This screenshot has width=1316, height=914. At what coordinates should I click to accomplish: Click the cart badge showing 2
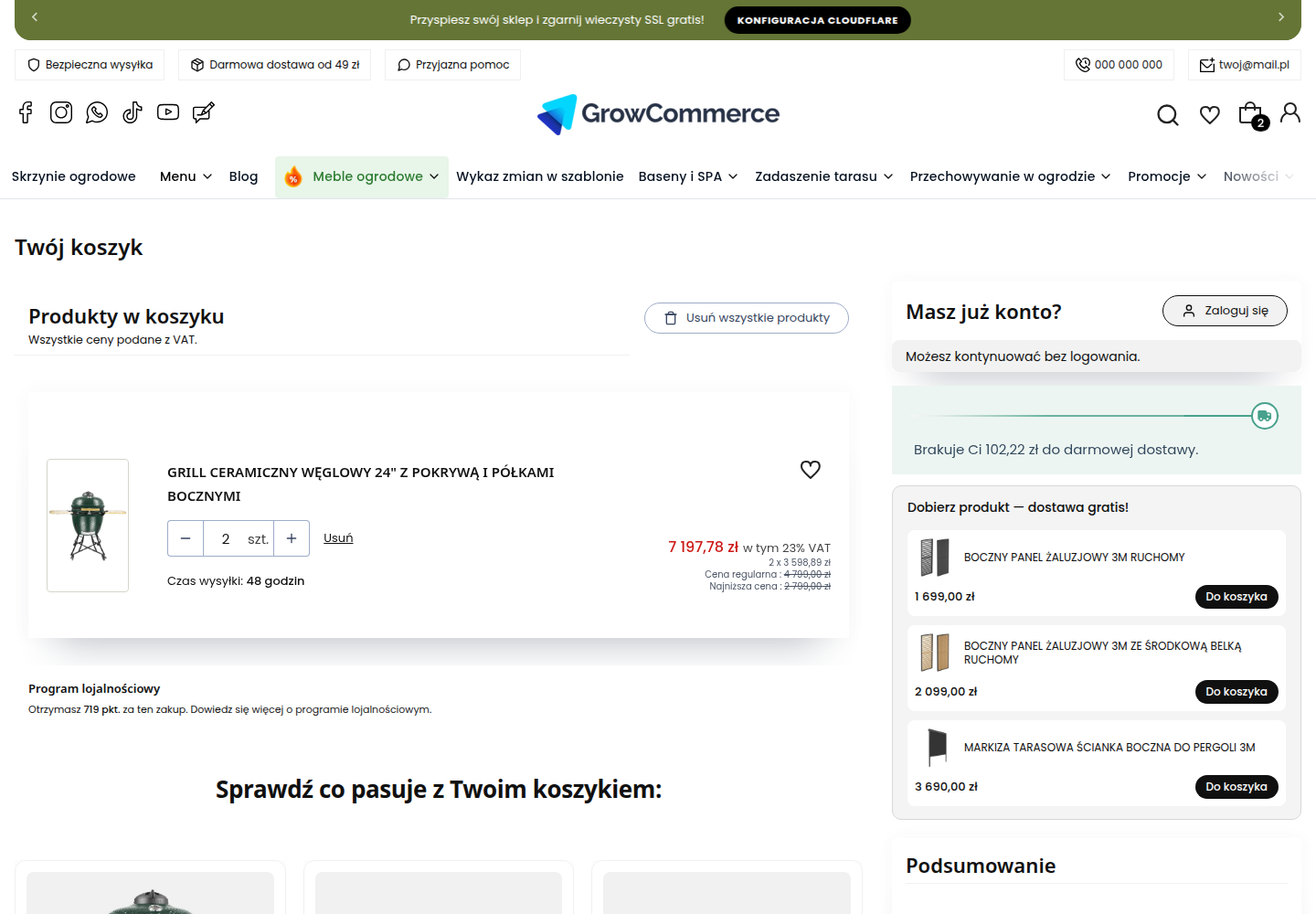1260,122
